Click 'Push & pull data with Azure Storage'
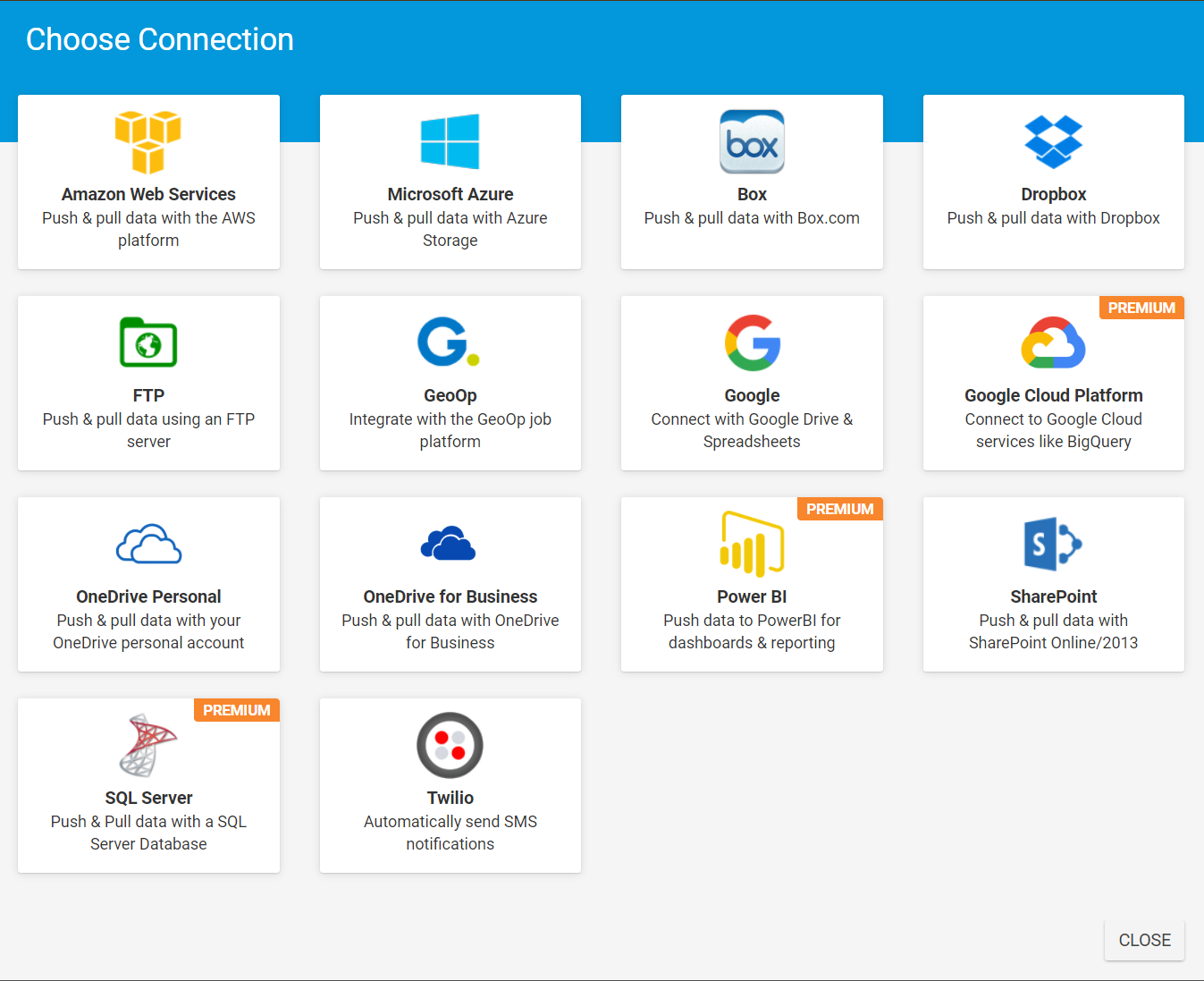 pyautogui.click(x=450, y=229)
